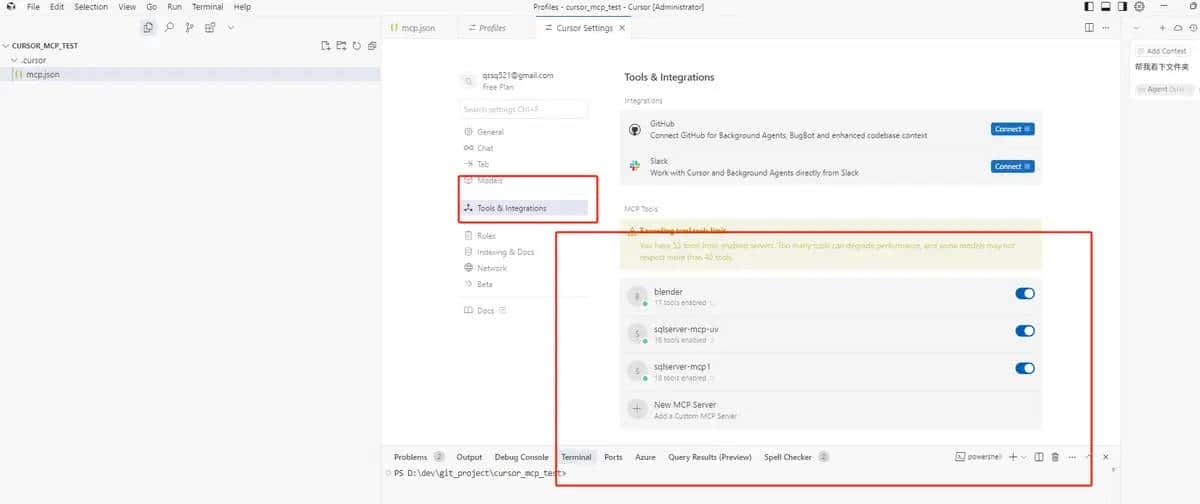Open the Search view in sidebar
Viewport: 1200px width, 504px height.
[169, 28]
